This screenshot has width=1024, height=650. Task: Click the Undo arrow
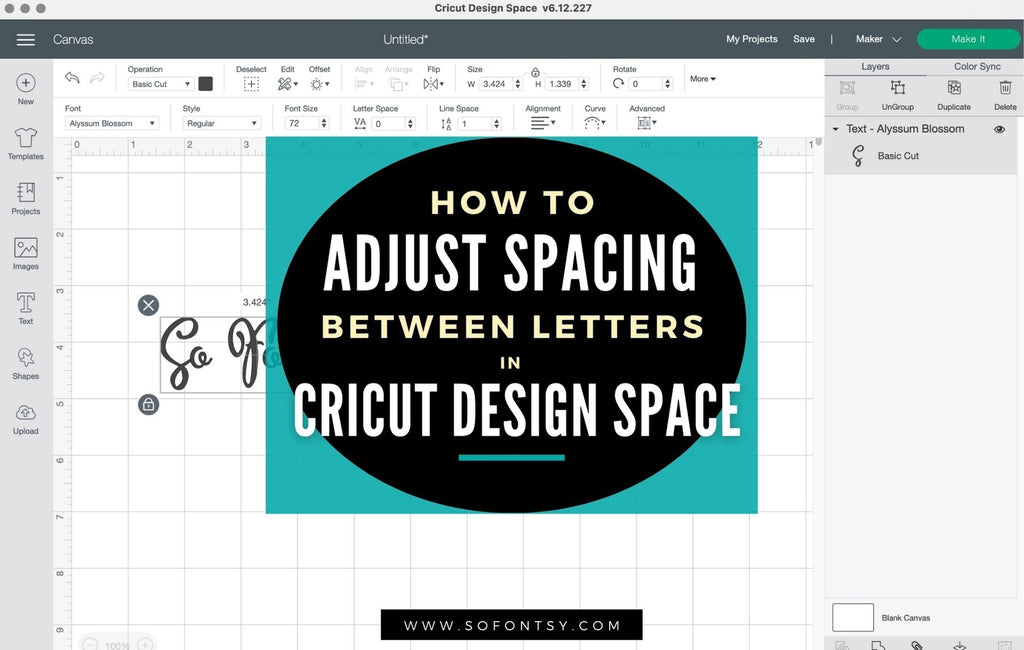click(72, 78)
